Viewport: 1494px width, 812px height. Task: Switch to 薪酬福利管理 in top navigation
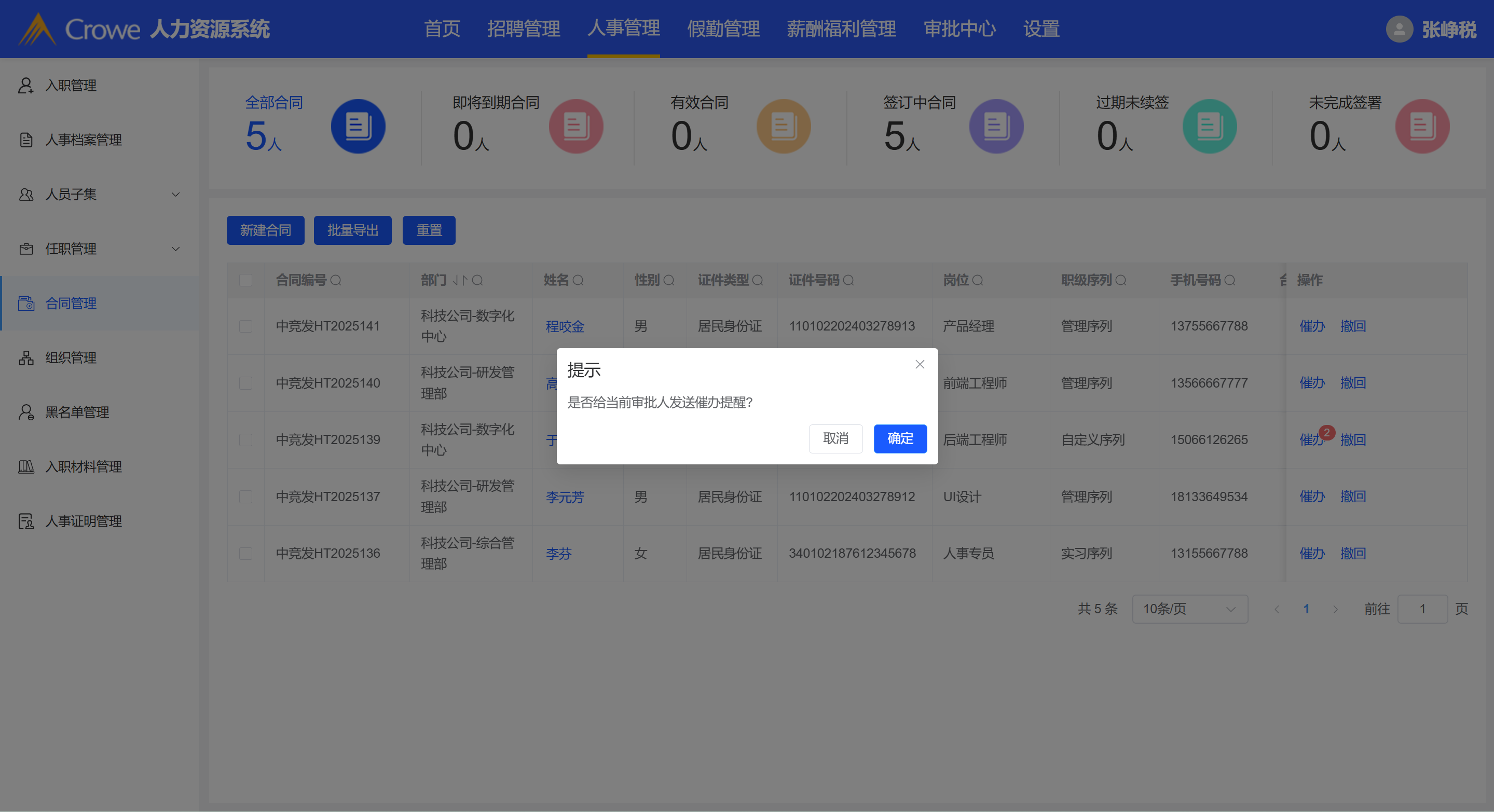click(841, 29)
